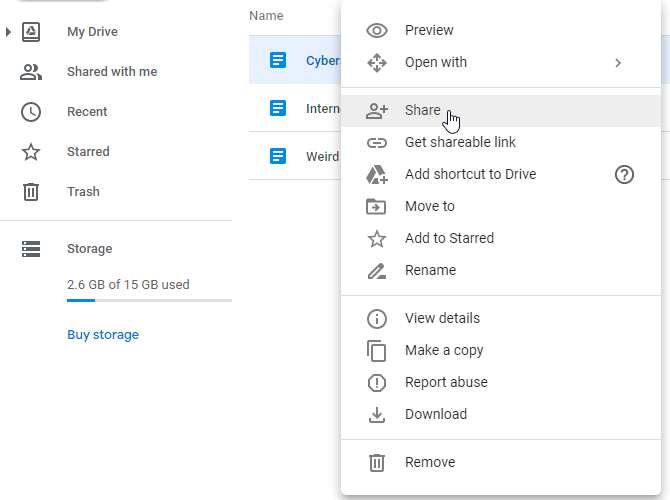Click the Name column header
670x500 pixels.
tap(266, 16)
